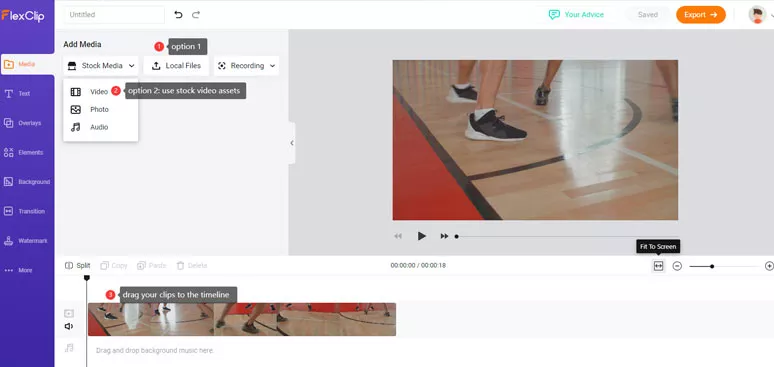
Task: Zoom in the timeline with plus
Action: [769, 266]
